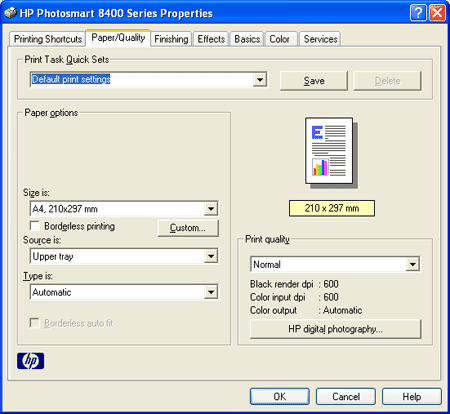
Task: Confirm with the OK button
Action: [280, 396]
